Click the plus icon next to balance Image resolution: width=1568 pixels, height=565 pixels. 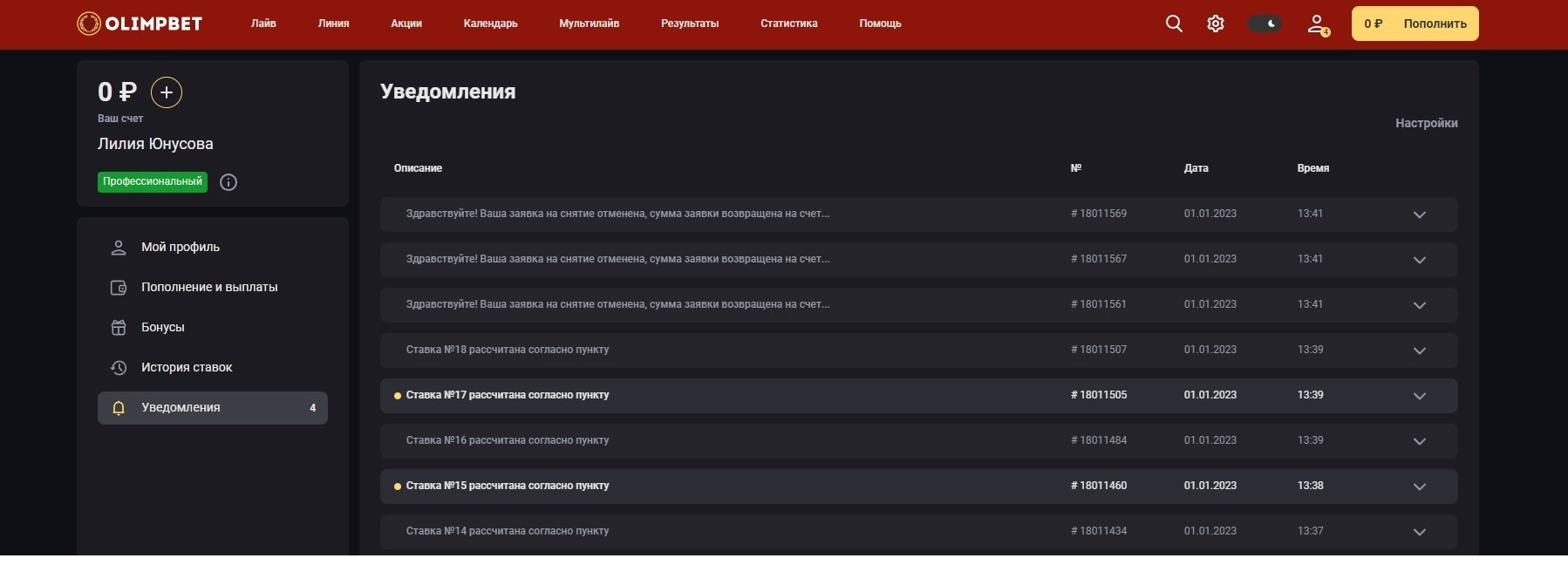[167, 92]
